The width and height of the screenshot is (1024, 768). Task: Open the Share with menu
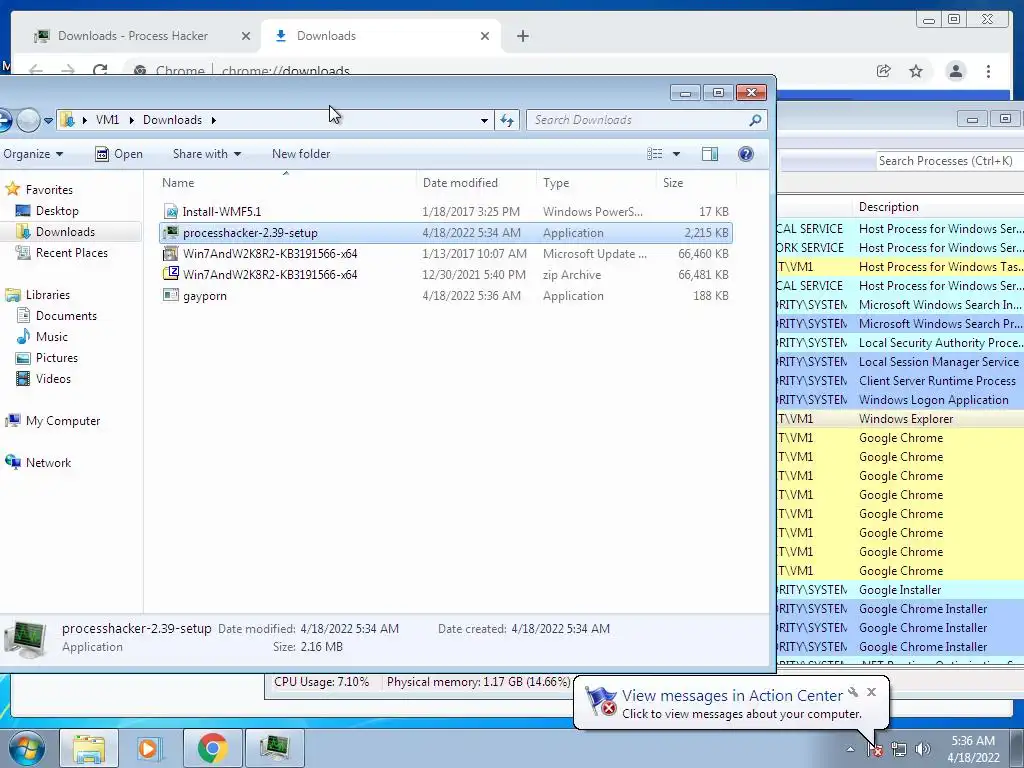click(x=206, y=154)
